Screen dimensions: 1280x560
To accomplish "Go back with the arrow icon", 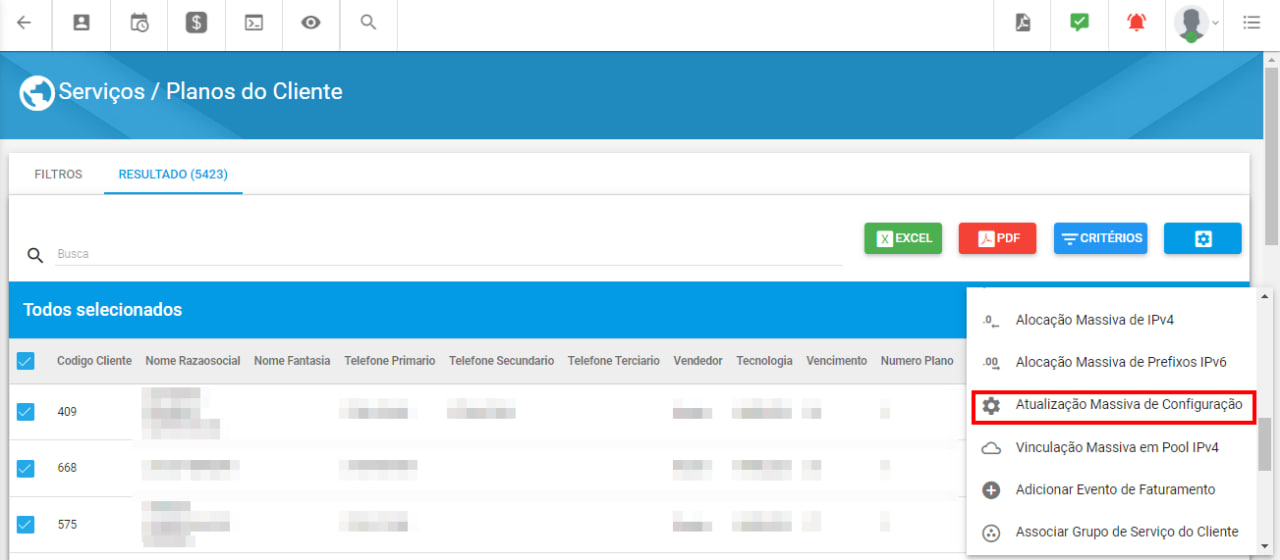I will coord(24,22).
